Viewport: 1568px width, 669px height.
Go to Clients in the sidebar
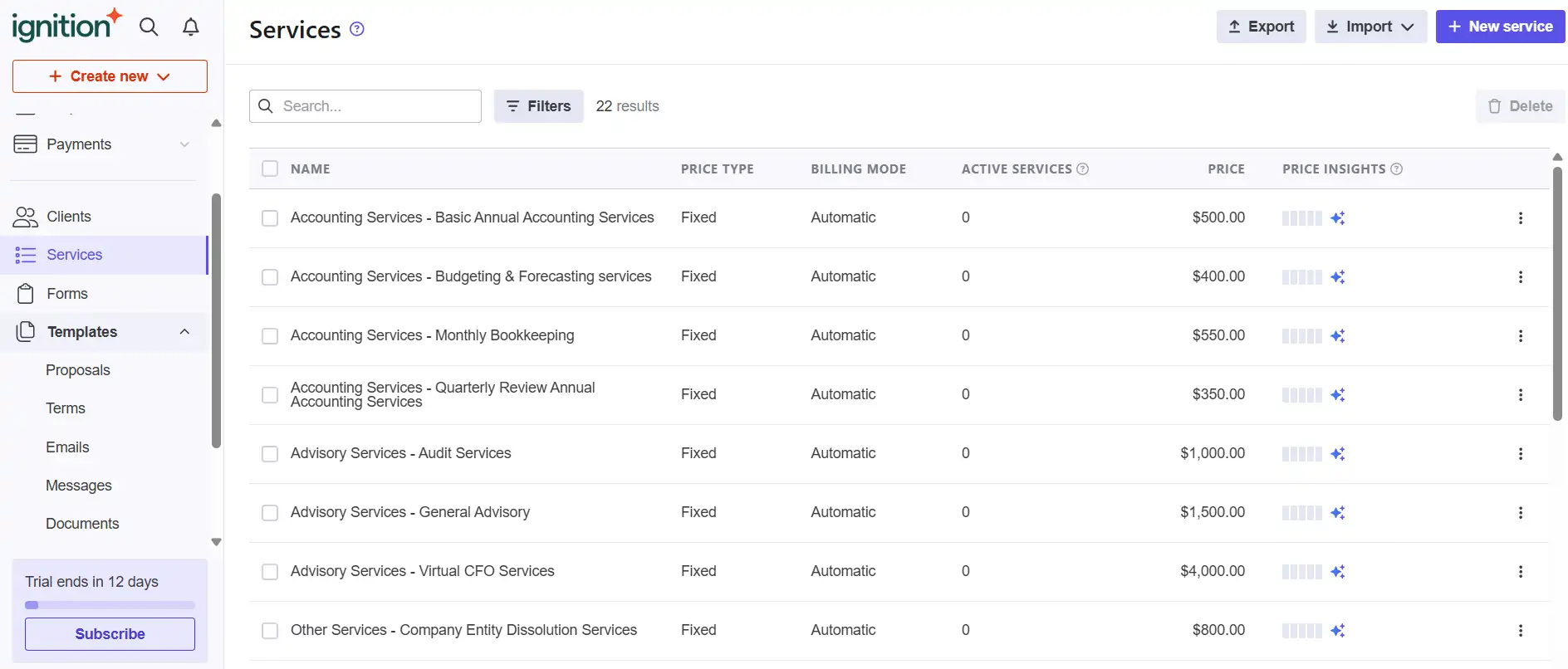tap(69, 217)
